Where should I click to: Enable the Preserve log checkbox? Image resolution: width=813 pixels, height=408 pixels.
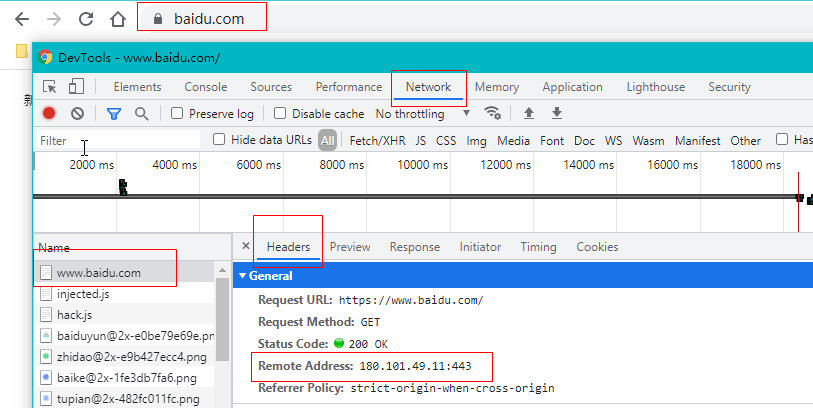click(x=177, y=113)
